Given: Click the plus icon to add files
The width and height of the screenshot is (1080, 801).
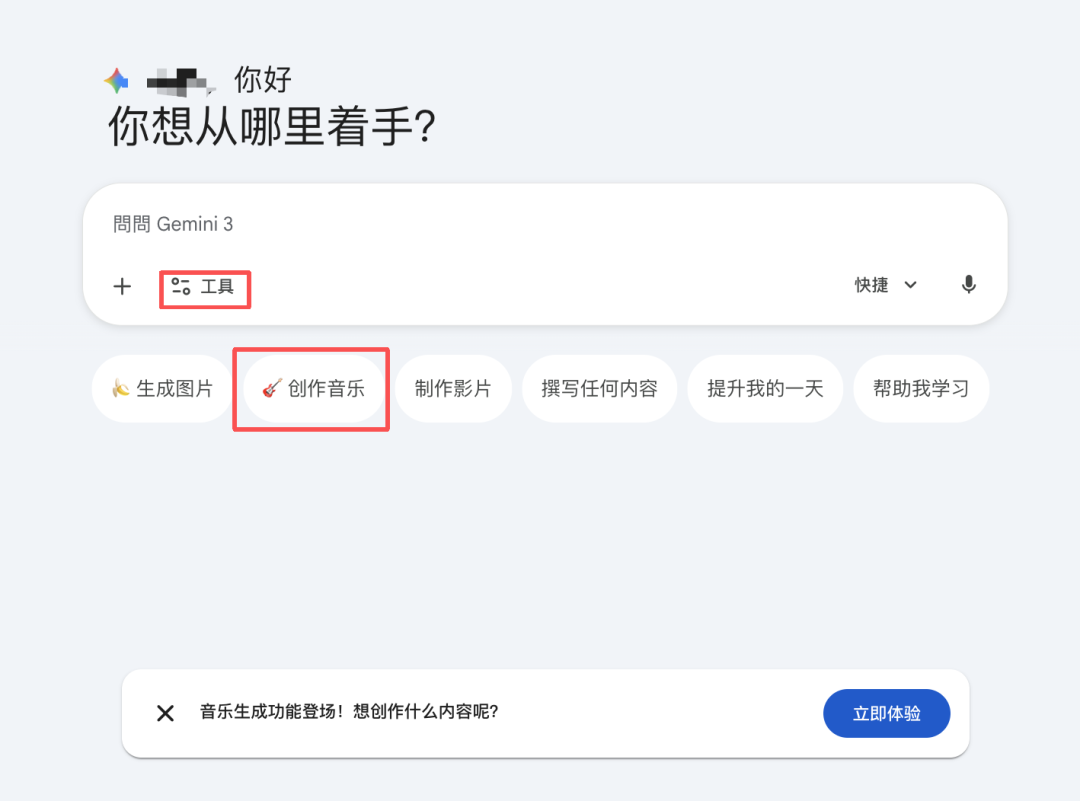Looking at the screenshot, I should click(x=122, y=287).
